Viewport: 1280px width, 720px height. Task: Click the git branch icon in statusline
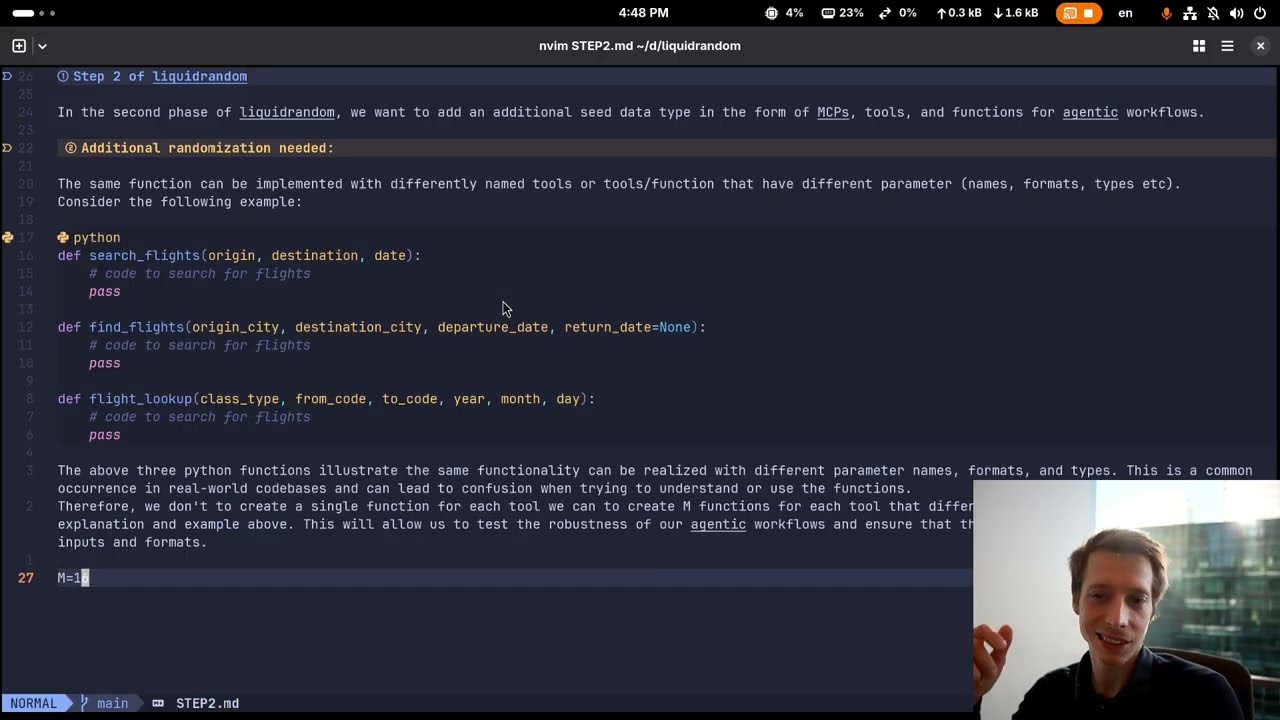click(x=84, y=704)
